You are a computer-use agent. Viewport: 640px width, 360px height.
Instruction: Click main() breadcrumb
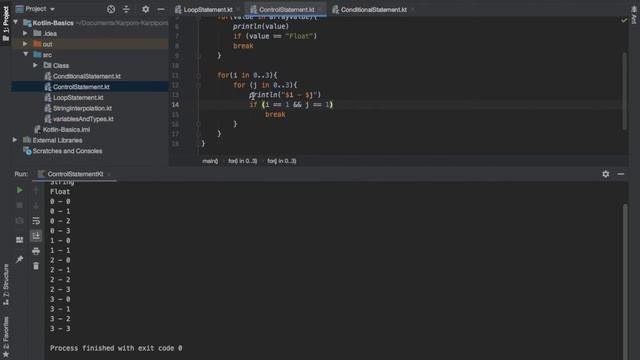[210, 161]
